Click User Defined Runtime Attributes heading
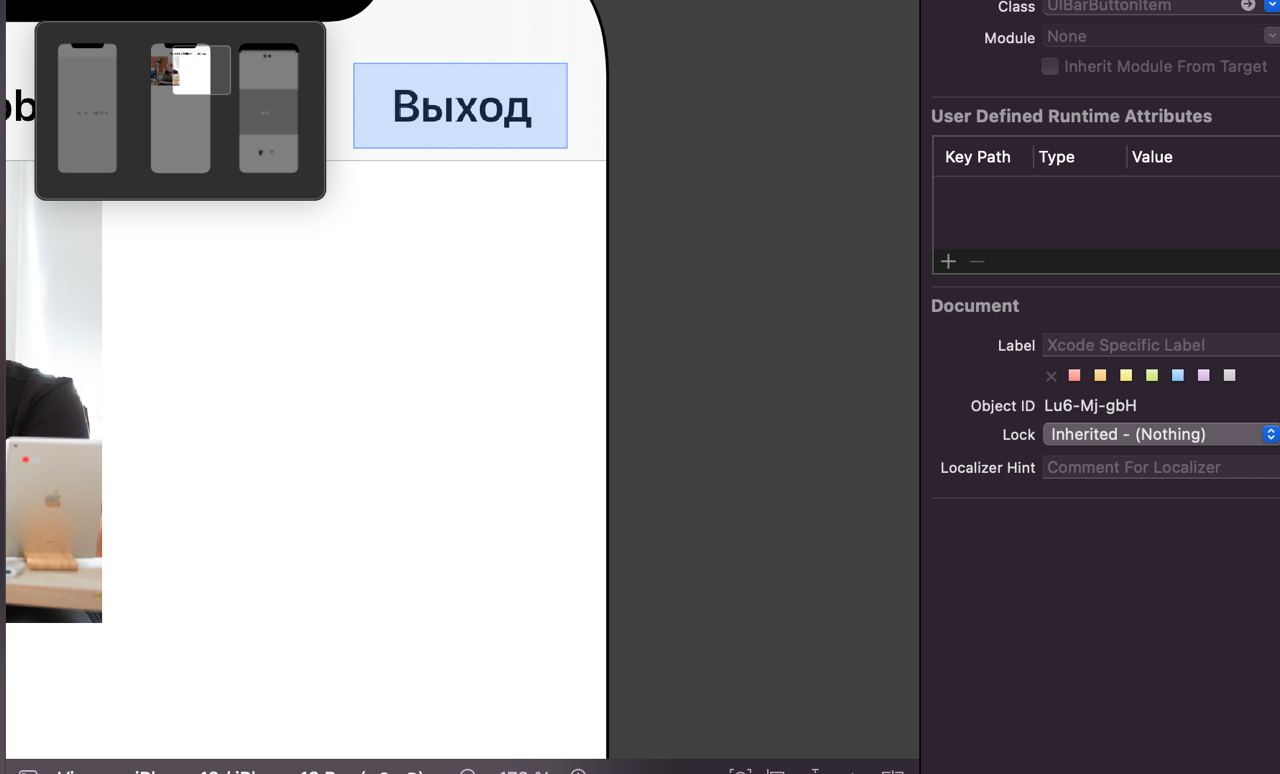Screen dimensions: 1280x774 tap(1071, 116)
